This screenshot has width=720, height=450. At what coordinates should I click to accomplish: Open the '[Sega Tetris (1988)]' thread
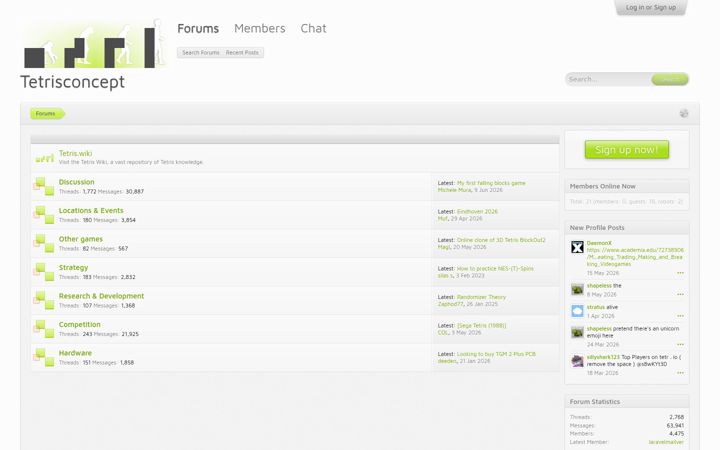[481, 325]
